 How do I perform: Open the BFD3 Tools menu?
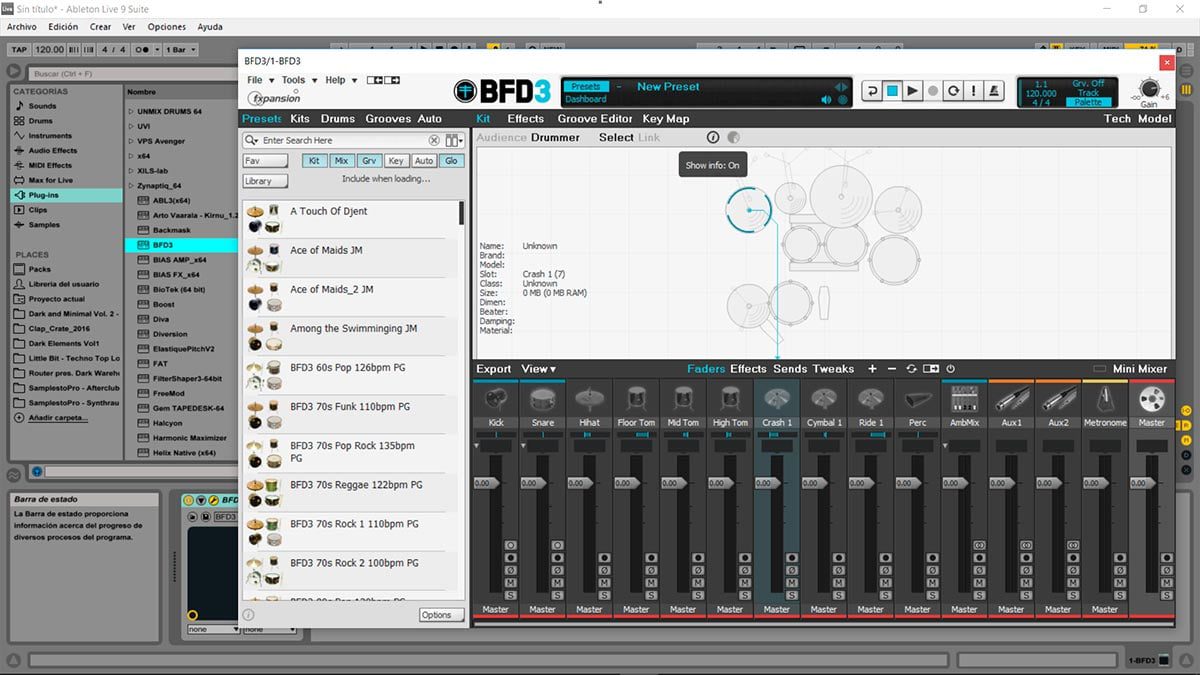(x=298, y=80)
